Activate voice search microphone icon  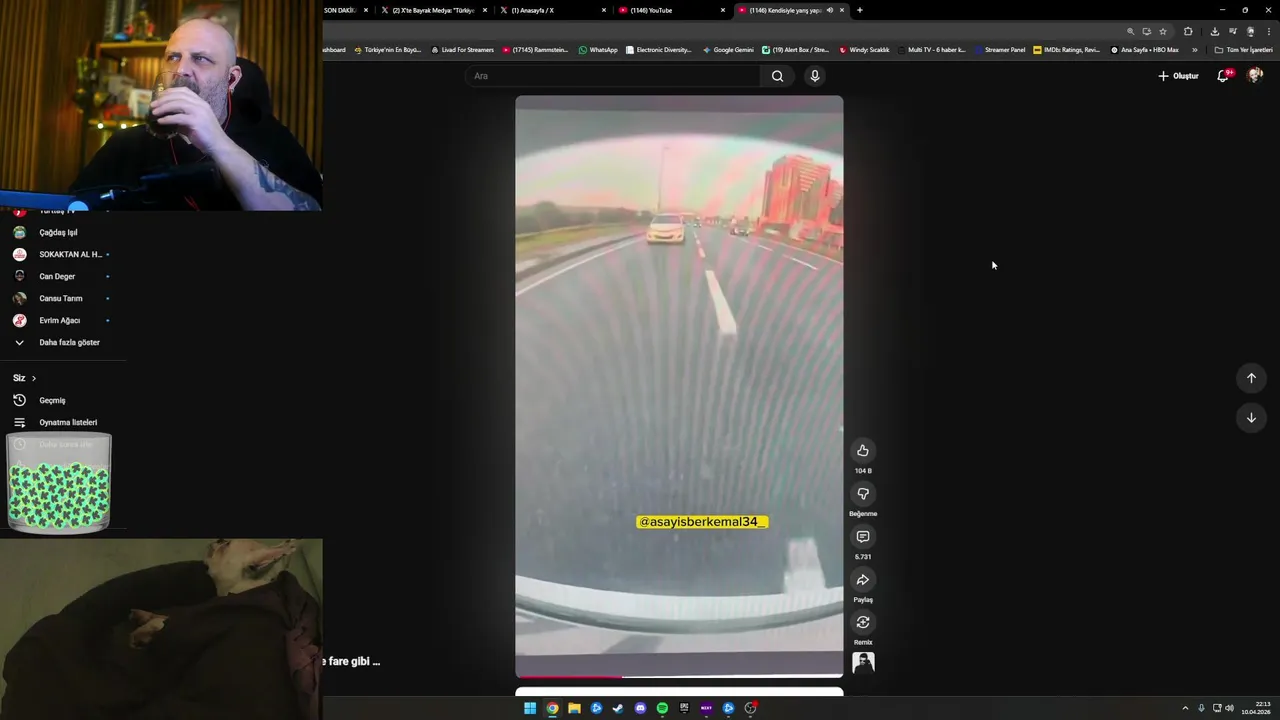coord(815,76)
